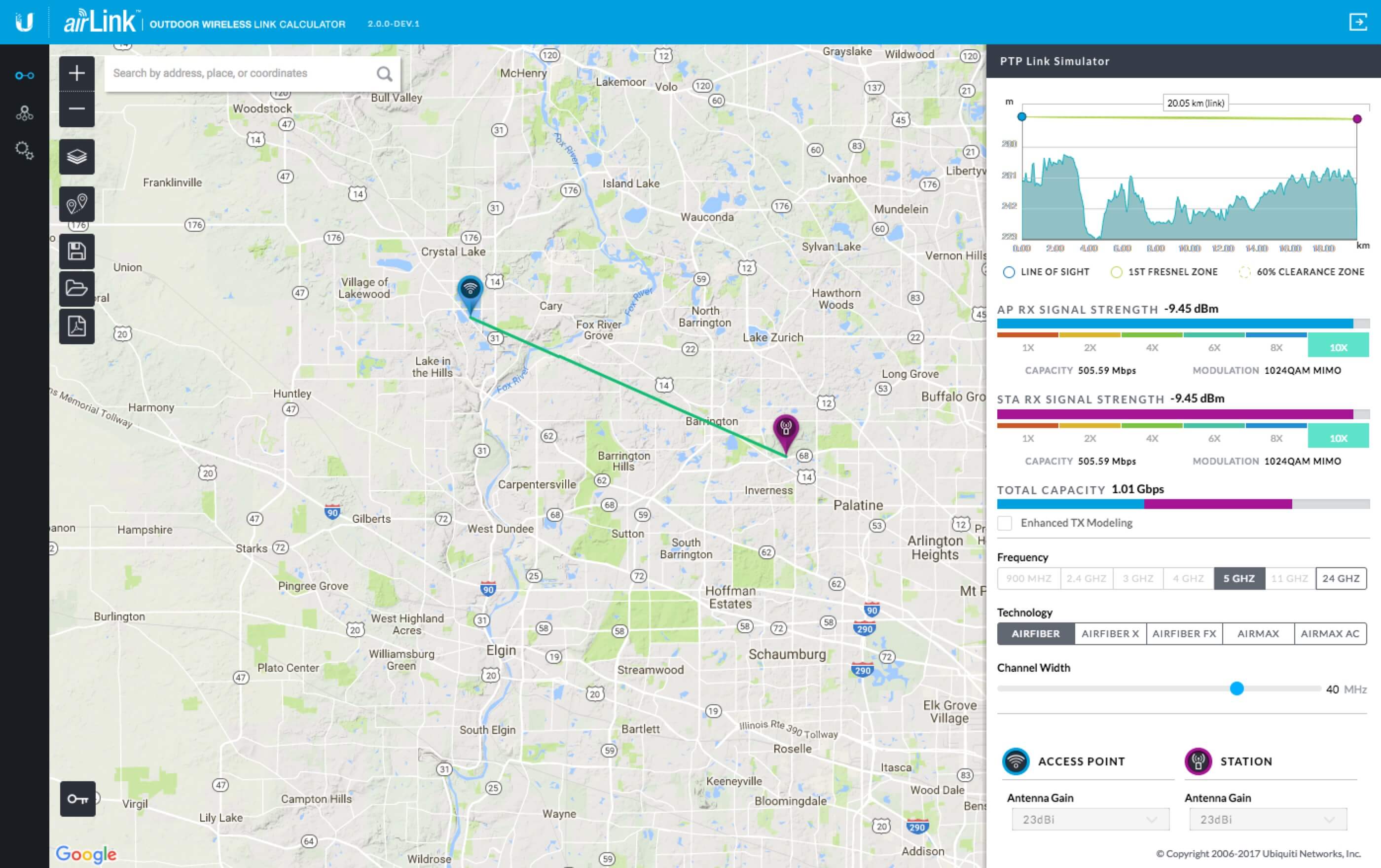Save the link with floppy disk icon
Image resolution: width=1381 pixels, height=868 pixels.
pyautogui.click(x=77, y=251)
